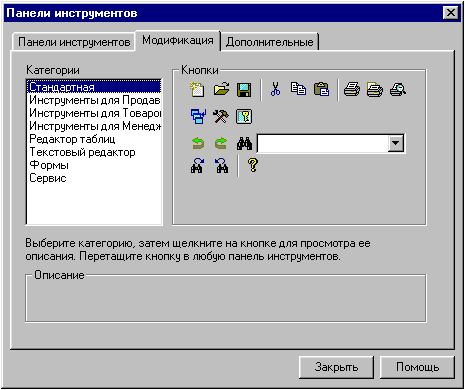Select Инструменты для Менедж category
The height and width of the screenshot is (390, 465).
click(94, 126)
